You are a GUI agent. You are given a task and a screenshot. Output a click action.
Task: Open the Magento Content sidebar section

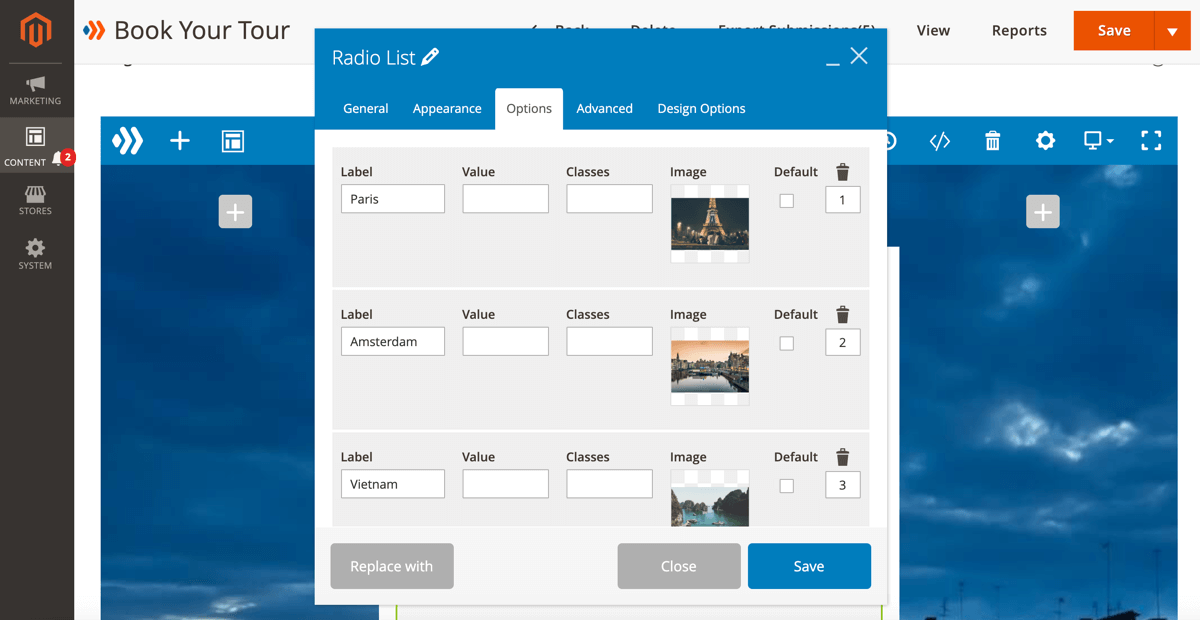[36, 145]
